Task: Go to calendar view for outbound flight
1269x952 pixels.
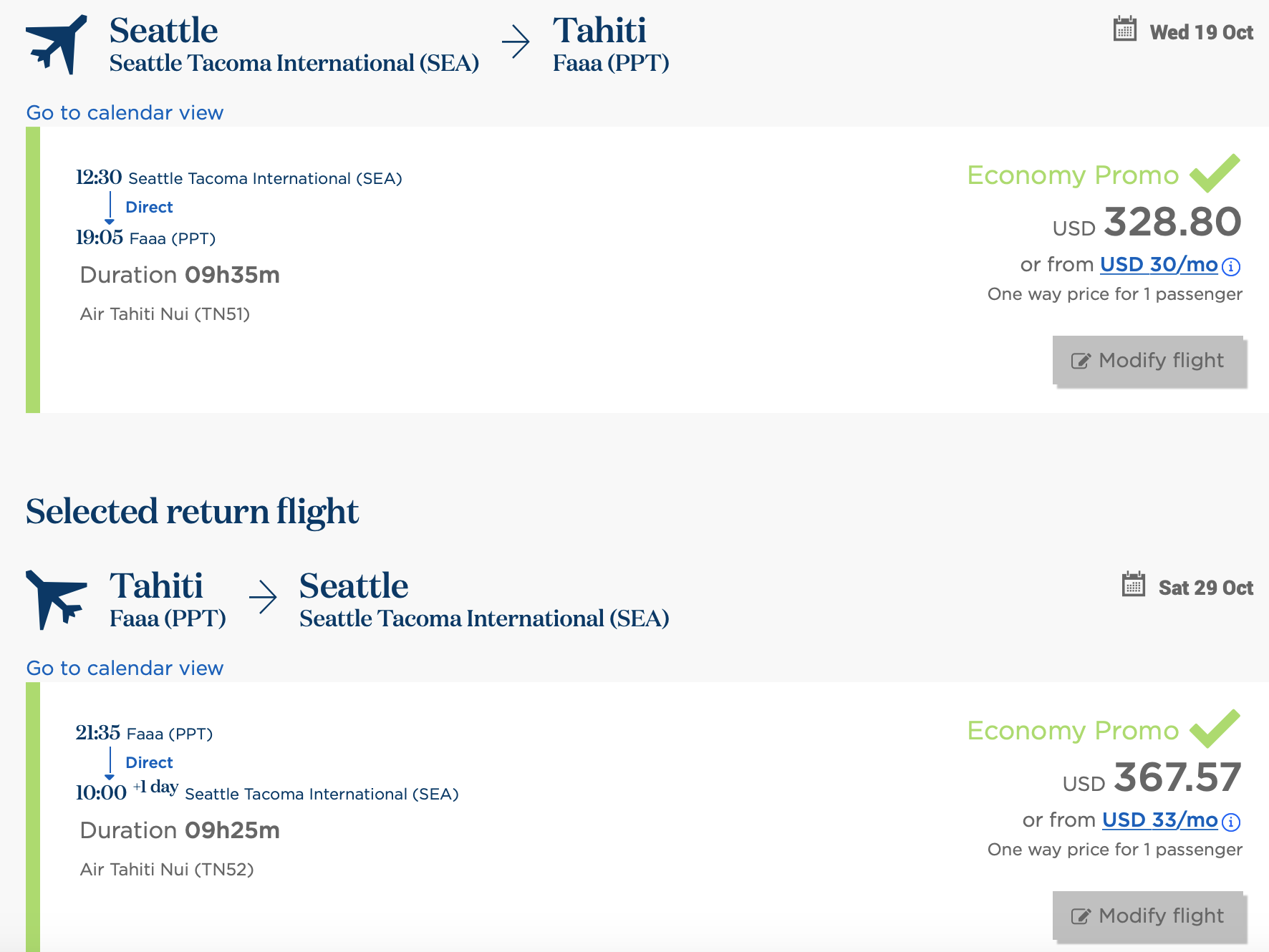Action: pos(125,113)
